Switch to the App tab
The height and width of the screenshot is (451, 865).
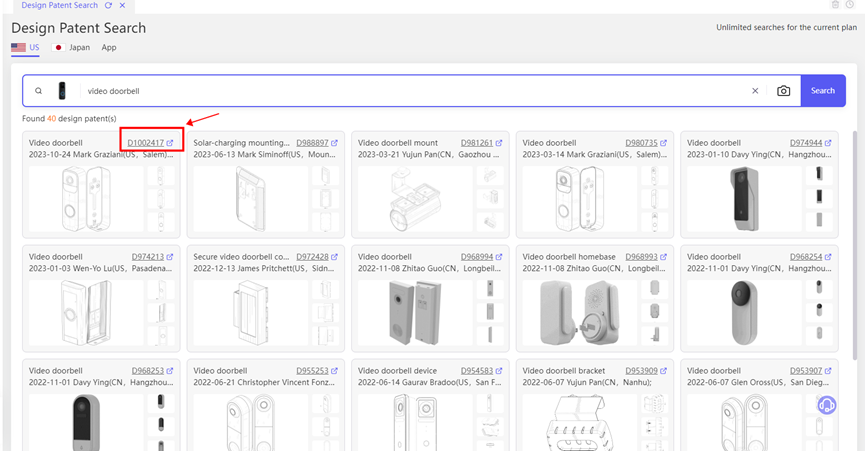pyautogui.click(x=109, y=47)
